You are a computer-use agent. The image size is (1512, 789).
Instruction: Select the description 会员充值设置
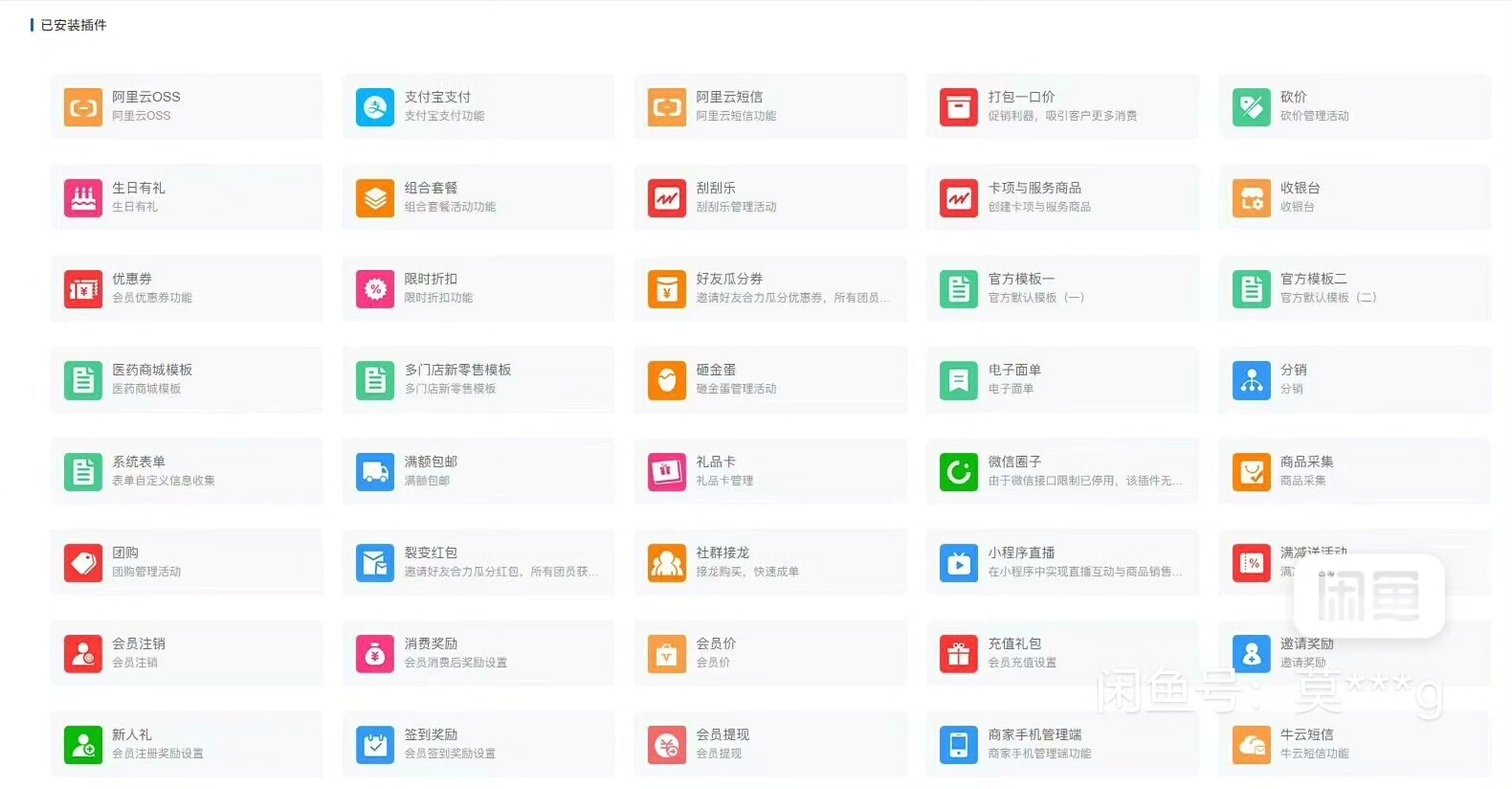(x=1023, y=663)
